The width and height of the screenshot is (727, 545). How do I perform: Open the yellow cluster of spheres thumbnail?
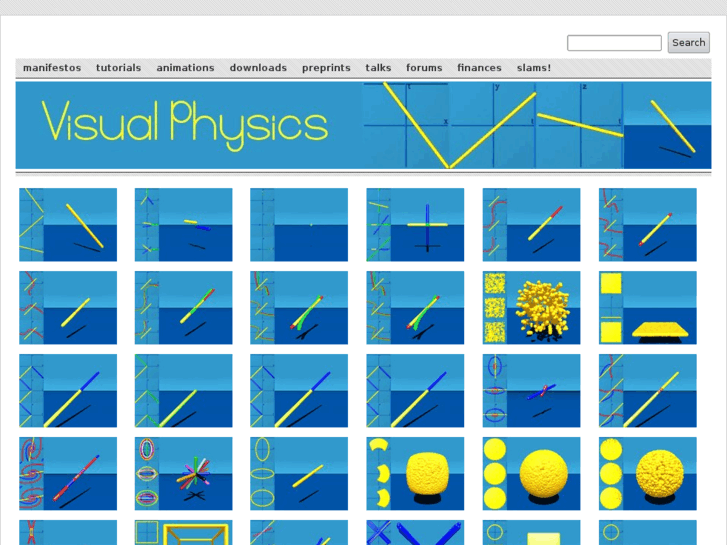pyautogui.click(x=531, y=308)
